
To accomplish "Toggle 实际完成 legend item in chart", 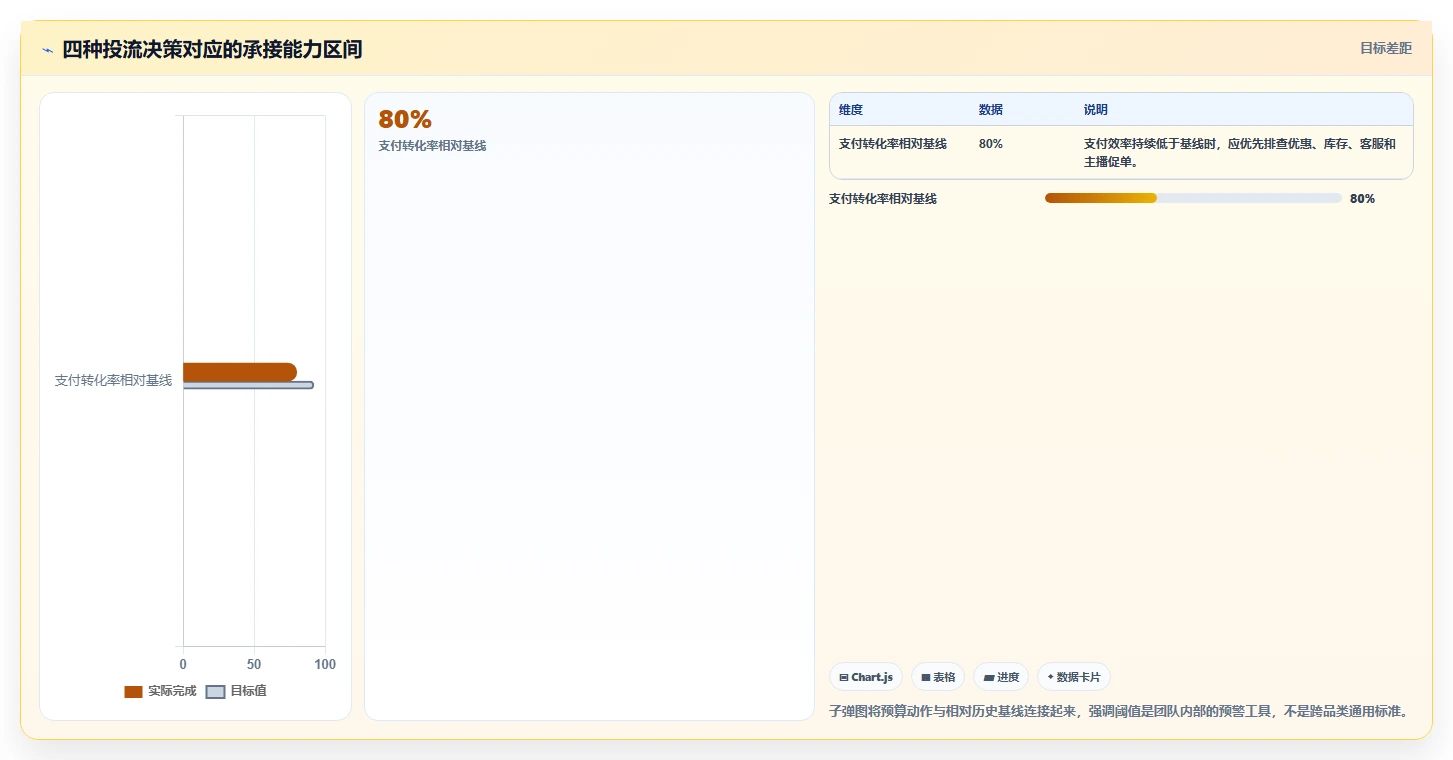I will tap(160, 691).
